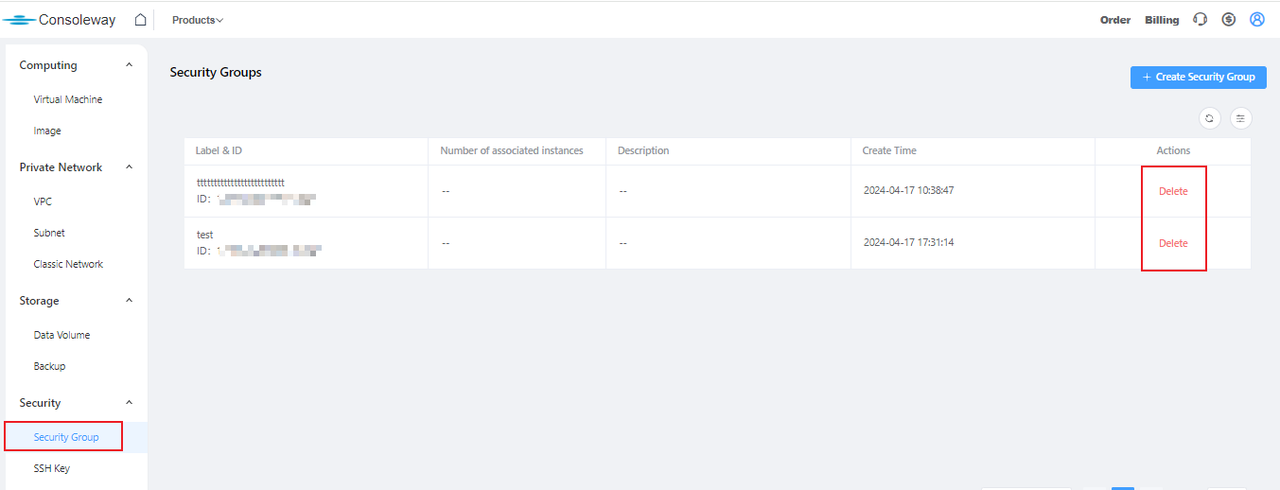Refresh the security groups table
The height and width of the screenshot is (490, 1280).
coord(1210,118)
